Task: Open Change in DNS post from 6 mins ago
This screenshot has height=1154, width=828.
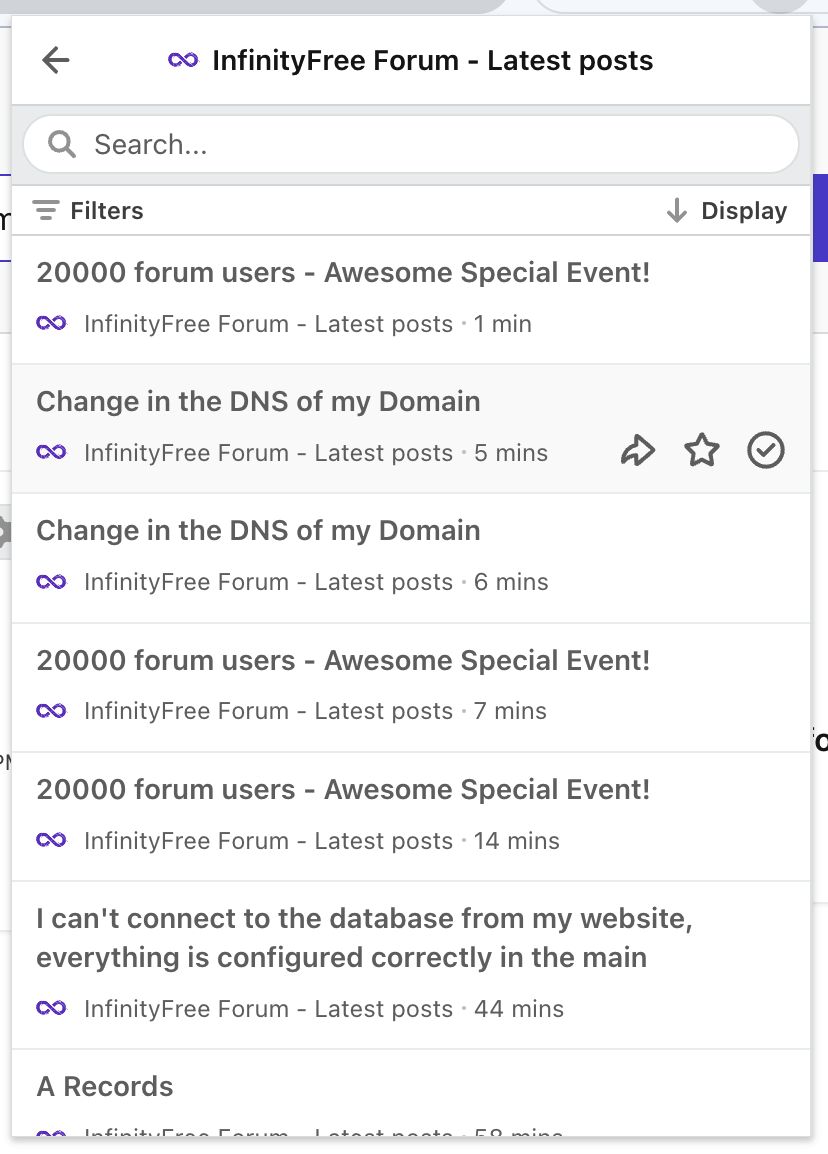Action: click(x=258, y=531)
